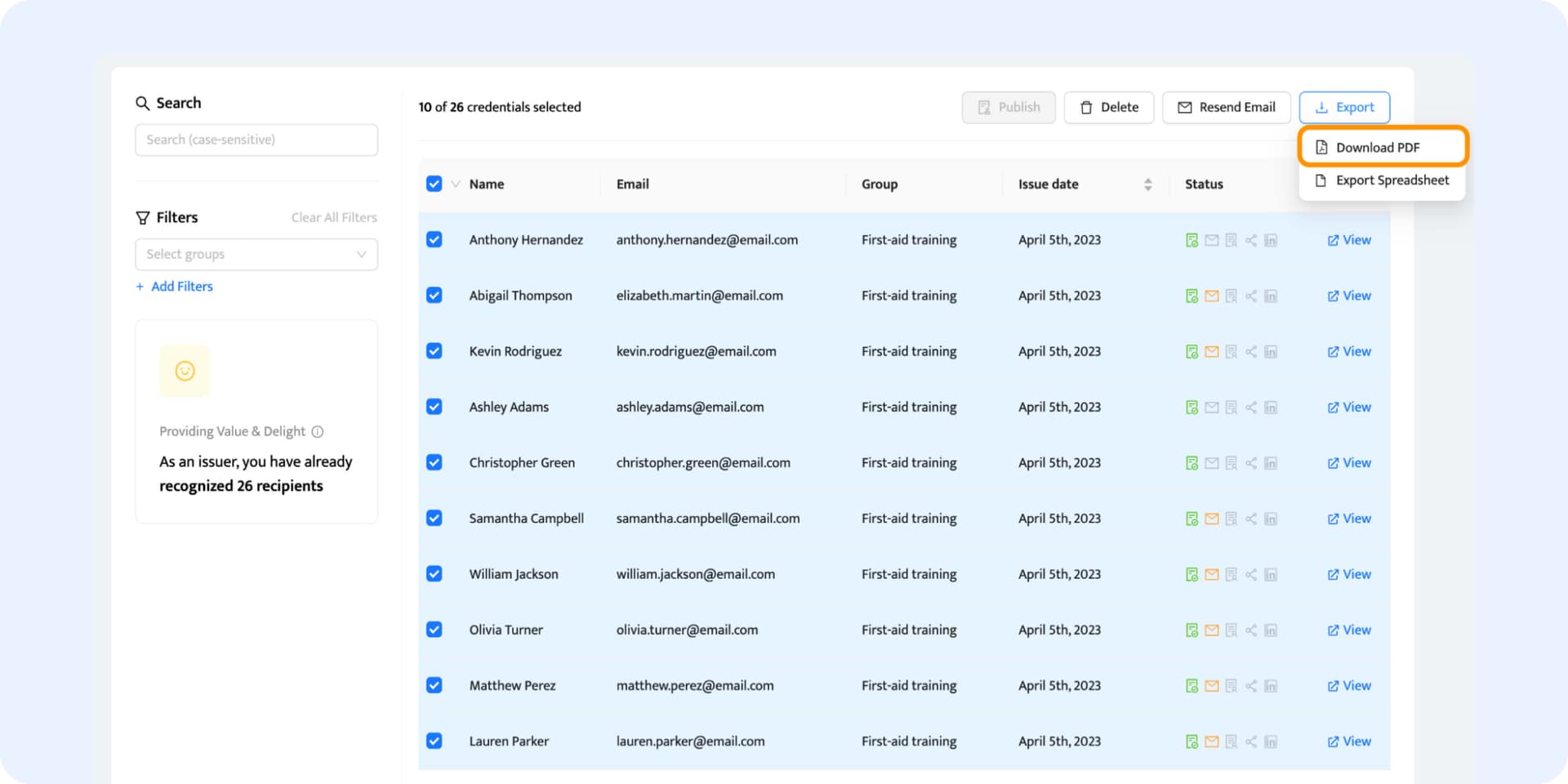Image resolution: width=1568 pixels, height=784 pixels.
Task: Choose Download PDF from the export menu
Action: click(1378, 148)
